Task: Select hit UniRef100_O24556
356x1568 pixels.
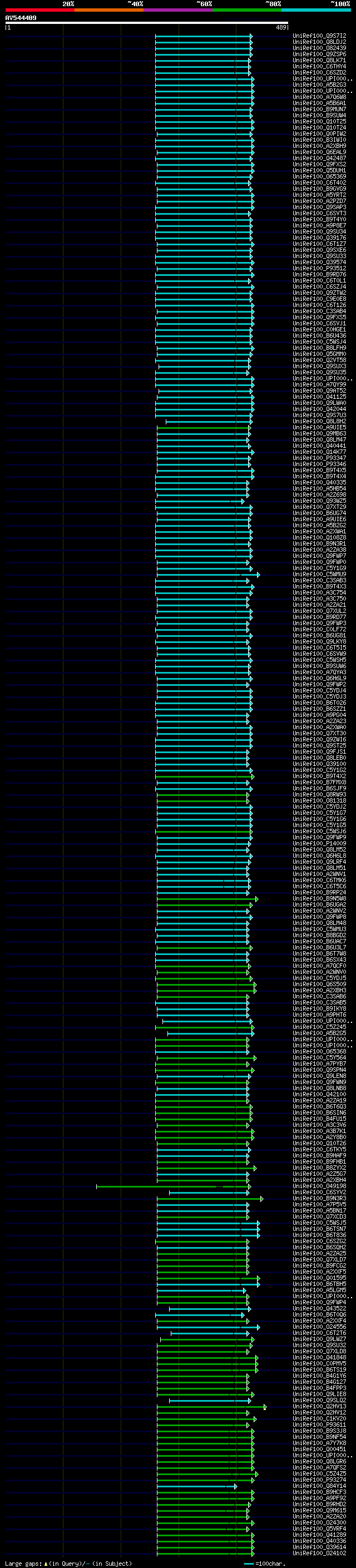Action: (319, 1327)
